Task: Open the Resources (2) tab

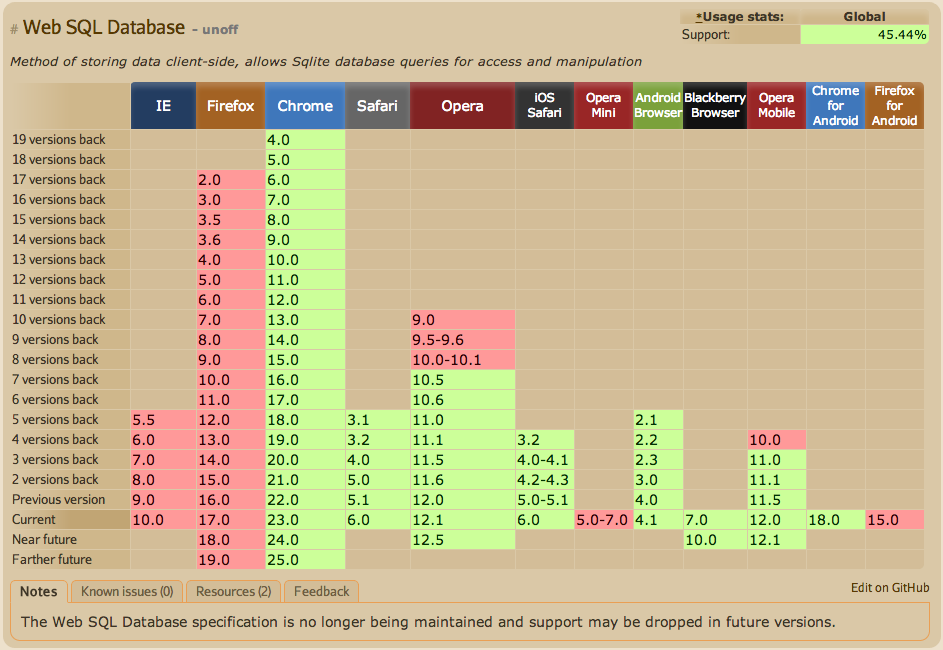Action: point(233,591)
